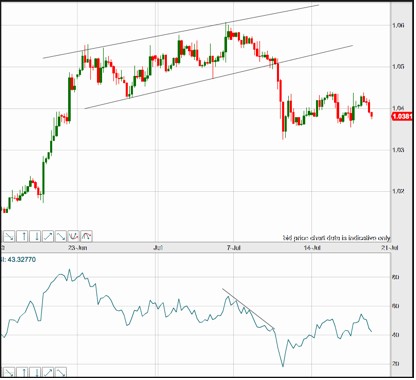Click the 23-Jun date axis label
This screenshot has width=416, height=380.
[x=78, y=248]
